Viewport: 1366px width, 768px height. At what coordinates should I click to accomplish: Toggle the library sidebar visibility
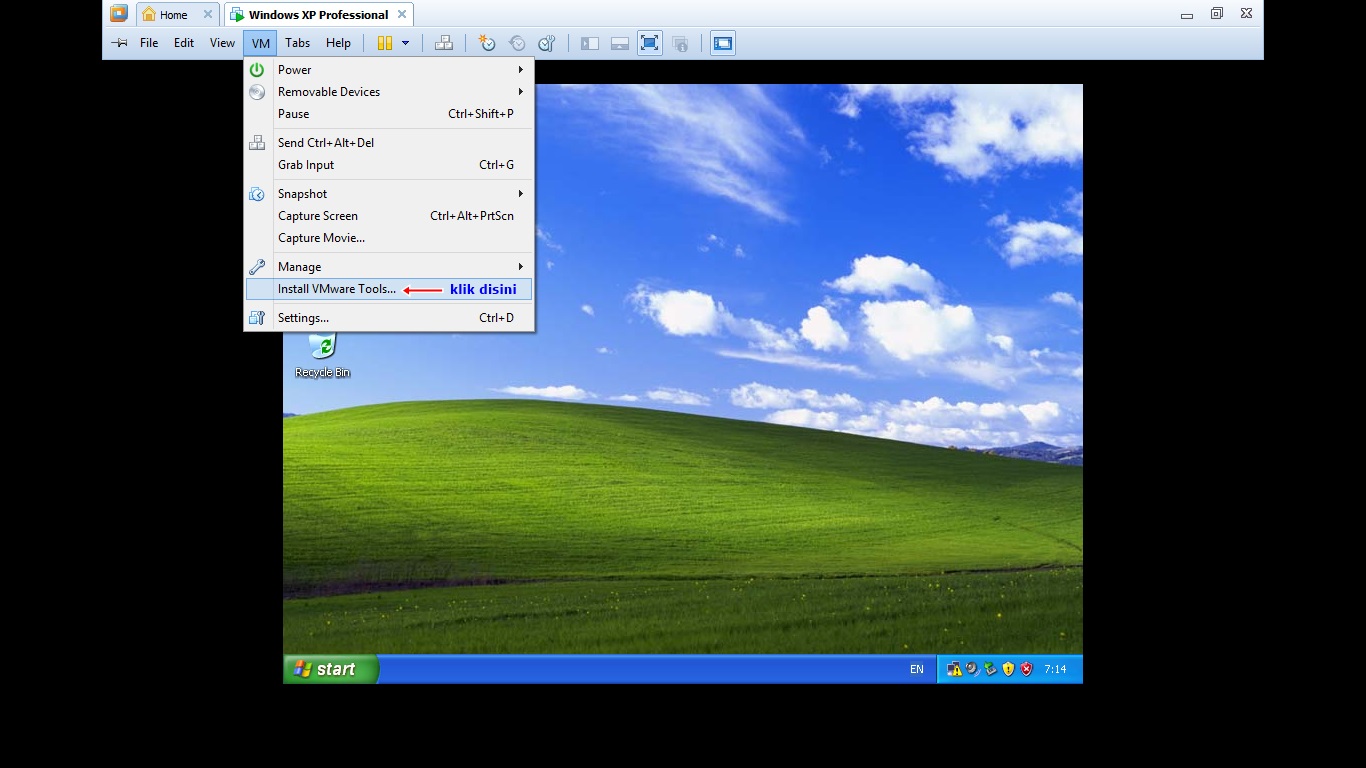[589, 43]
